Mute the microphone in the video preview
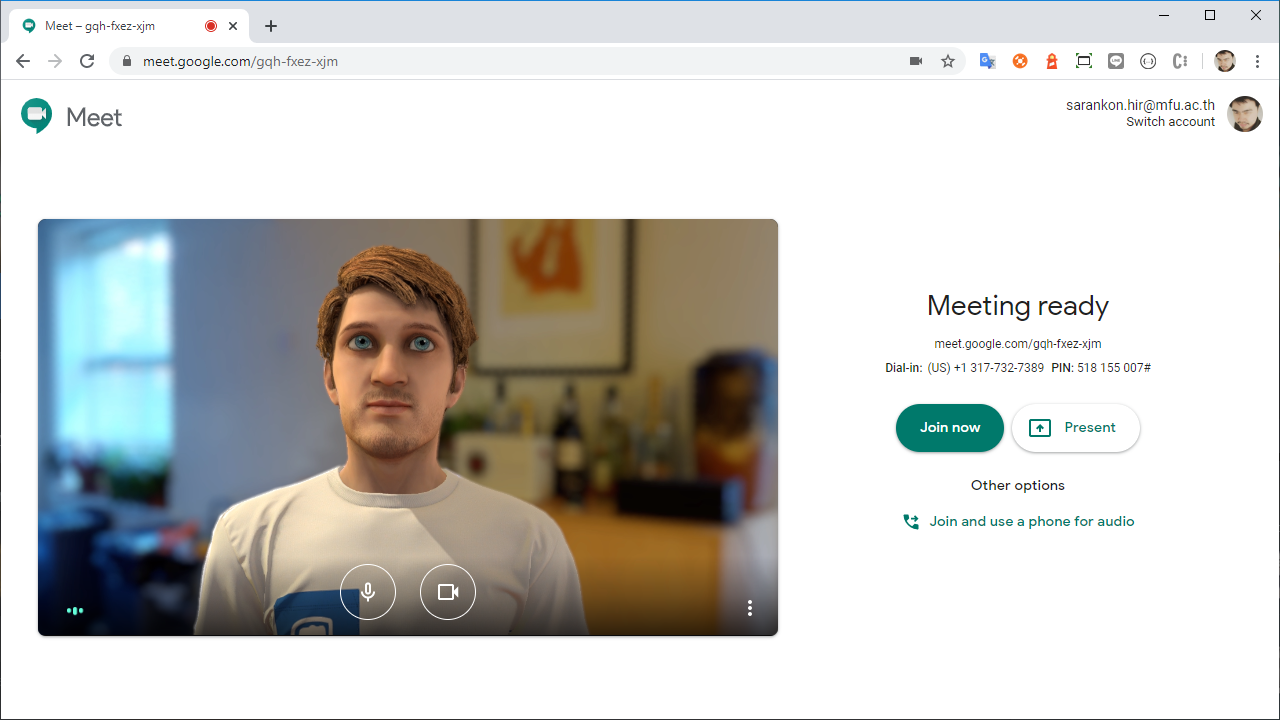 point(368,592)
